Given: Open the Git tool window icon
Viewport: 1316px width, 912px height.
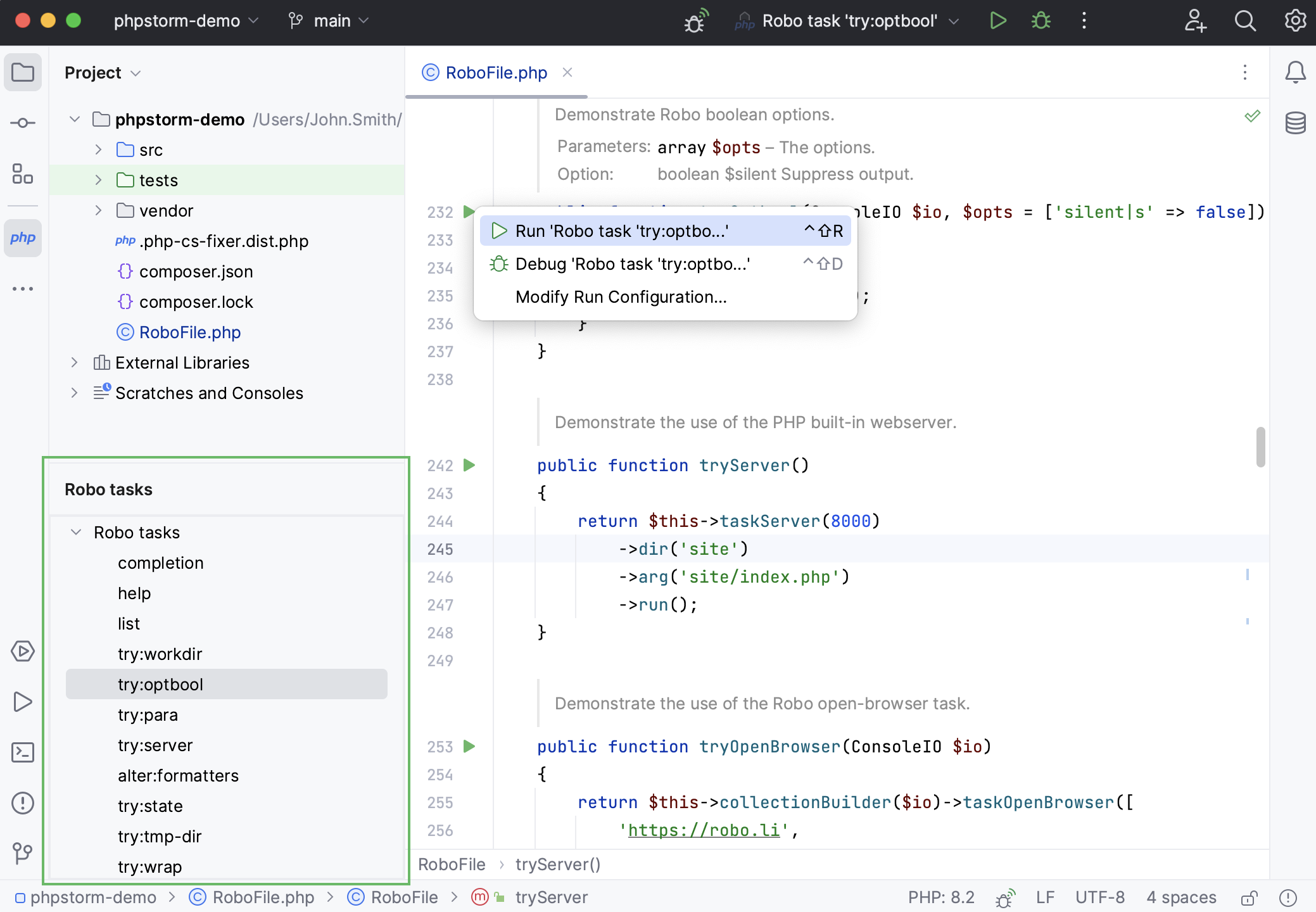Looking at the screenshot, I should point(23,854).
